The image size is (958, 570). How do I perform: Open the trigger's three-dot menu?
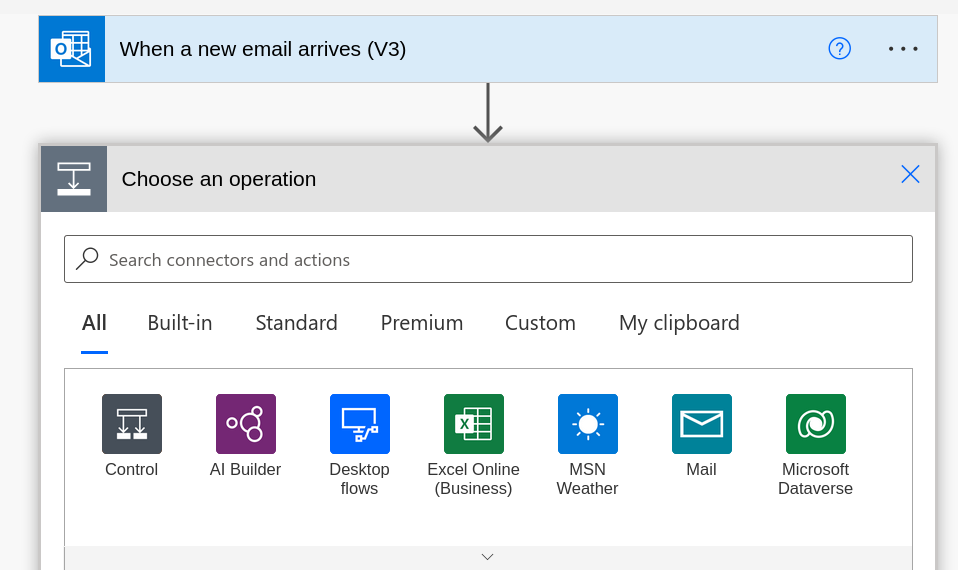903,48
